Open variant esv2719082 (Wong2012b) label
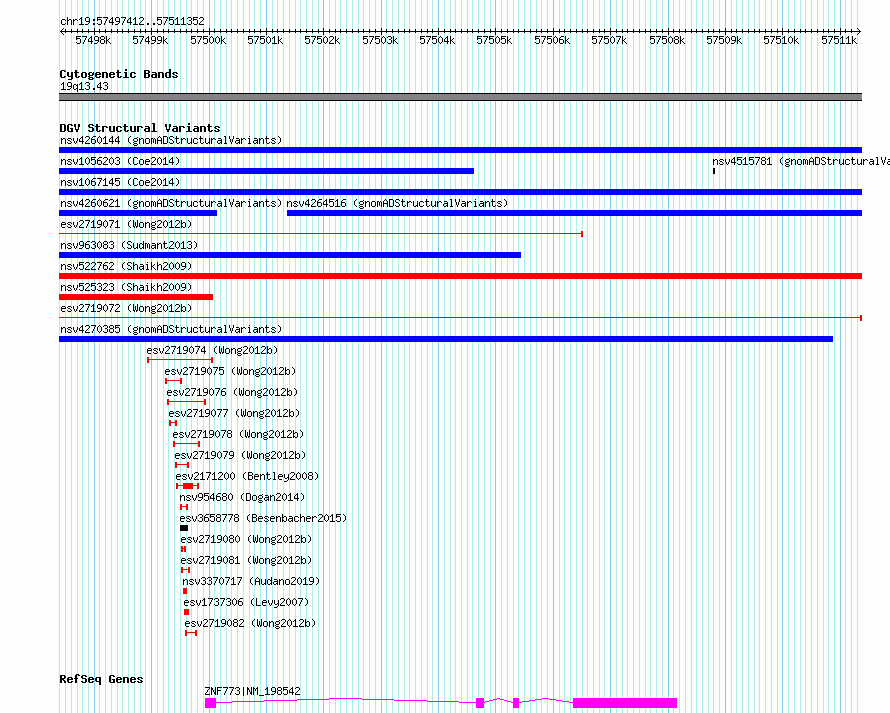Image resolution: width=890 pixels, height=713 pixels. [x=250, y=623]
